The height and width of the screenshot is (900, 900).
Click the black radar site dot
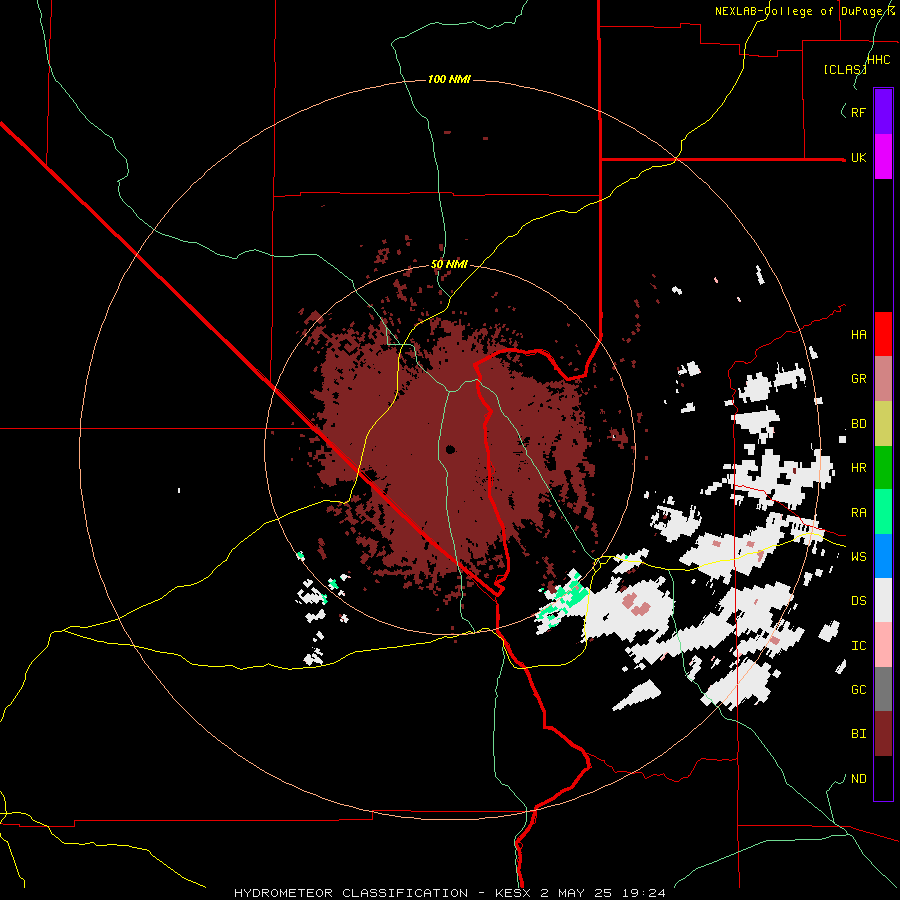pyautogui.click(x=450, y=449)
